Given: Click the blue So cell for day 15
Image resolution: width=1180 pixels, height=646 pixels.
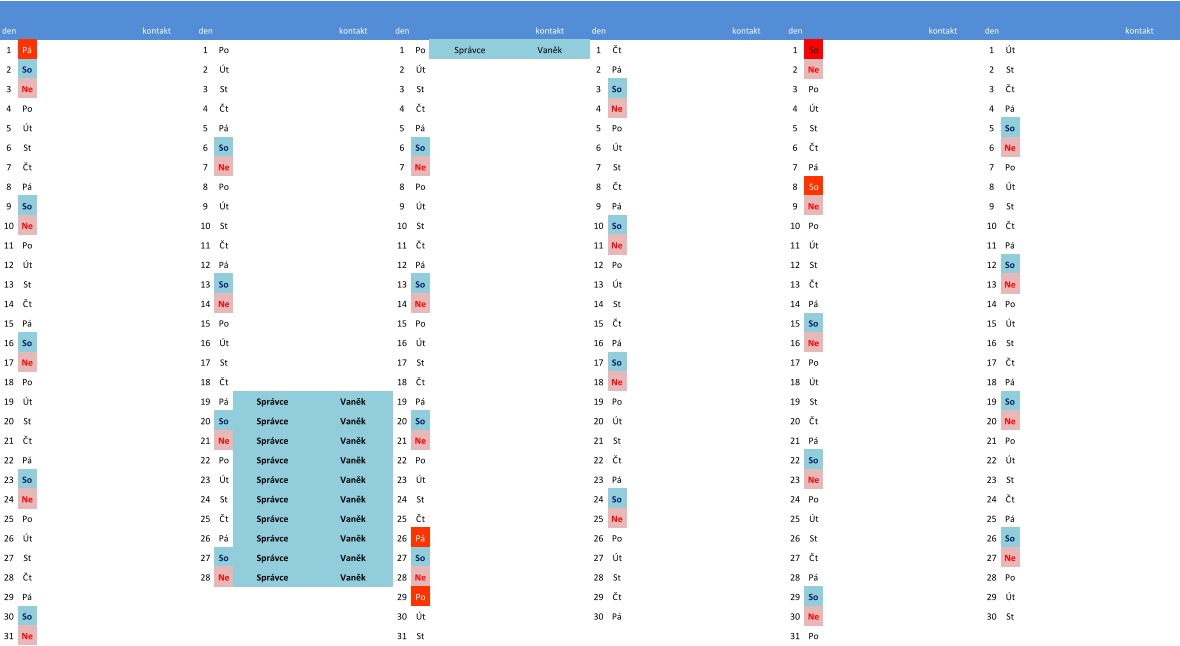Looking at the screenshot, I should pos(814,324).
